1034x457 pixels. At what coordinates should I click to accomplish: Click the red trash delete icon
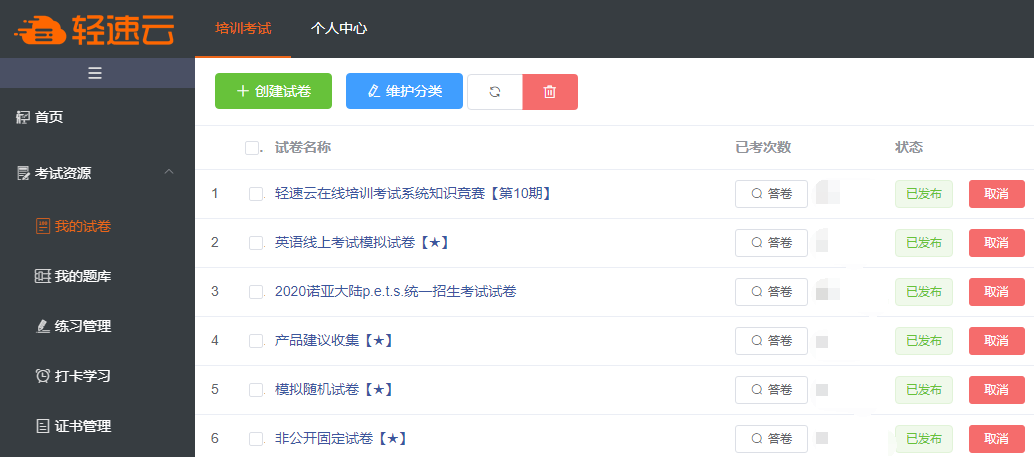(x=550, y=92)
